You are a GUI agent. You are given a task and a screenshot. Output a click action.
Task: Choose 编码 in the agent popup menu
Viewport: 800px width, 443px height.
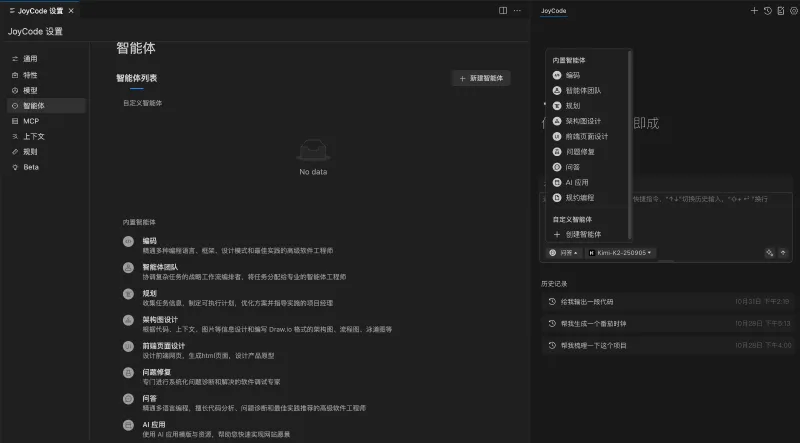[588, 75]
